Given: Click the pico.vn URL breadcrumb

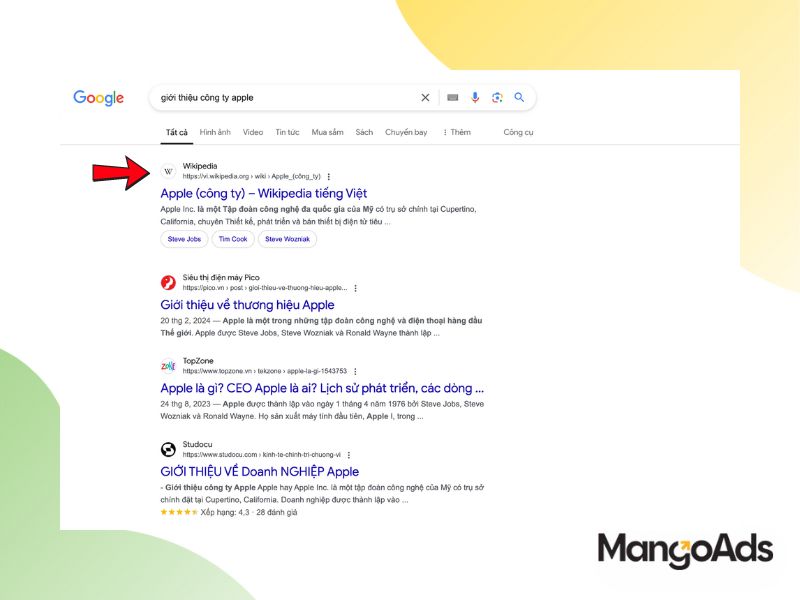Looking at the screenshot, I should [x=265, y=288].
